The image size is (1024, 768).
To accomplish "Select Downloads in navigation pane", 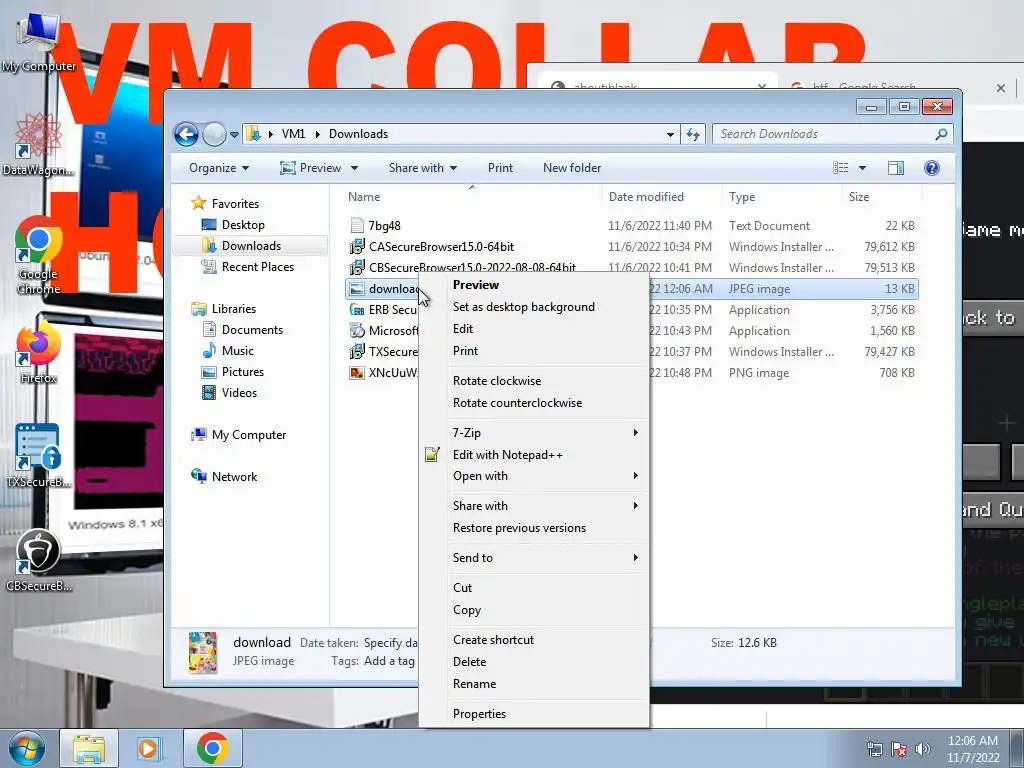I will click(250, 246).
